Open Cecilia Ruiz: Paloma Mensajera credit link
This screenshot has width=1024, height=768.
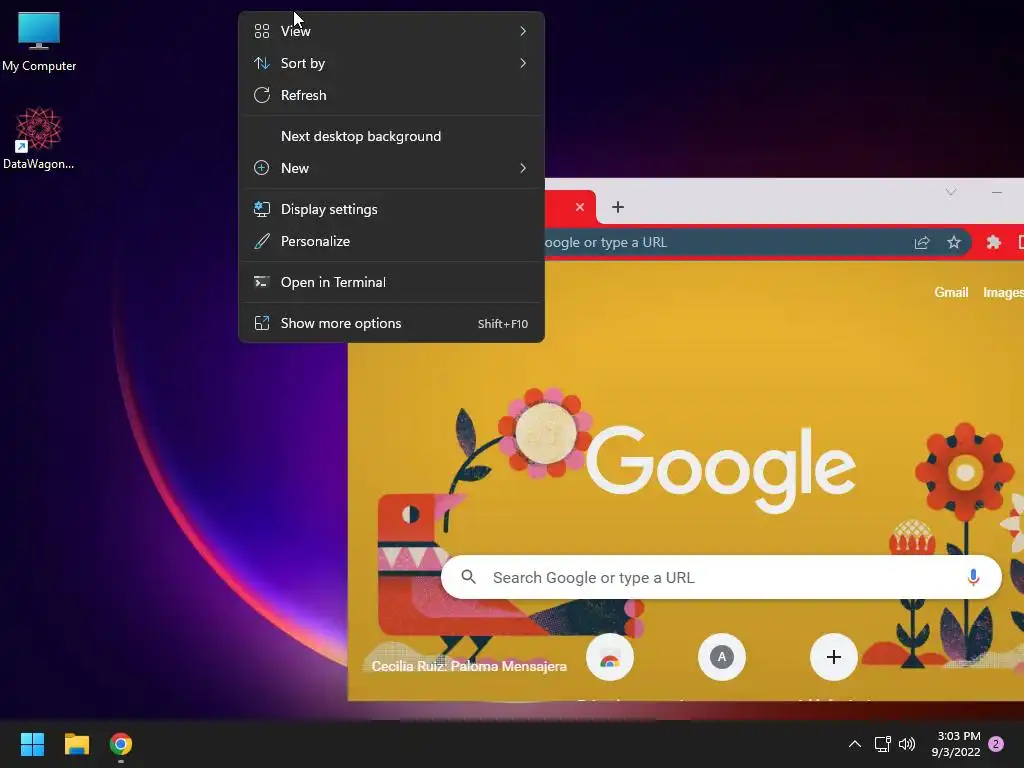[469, 666]
